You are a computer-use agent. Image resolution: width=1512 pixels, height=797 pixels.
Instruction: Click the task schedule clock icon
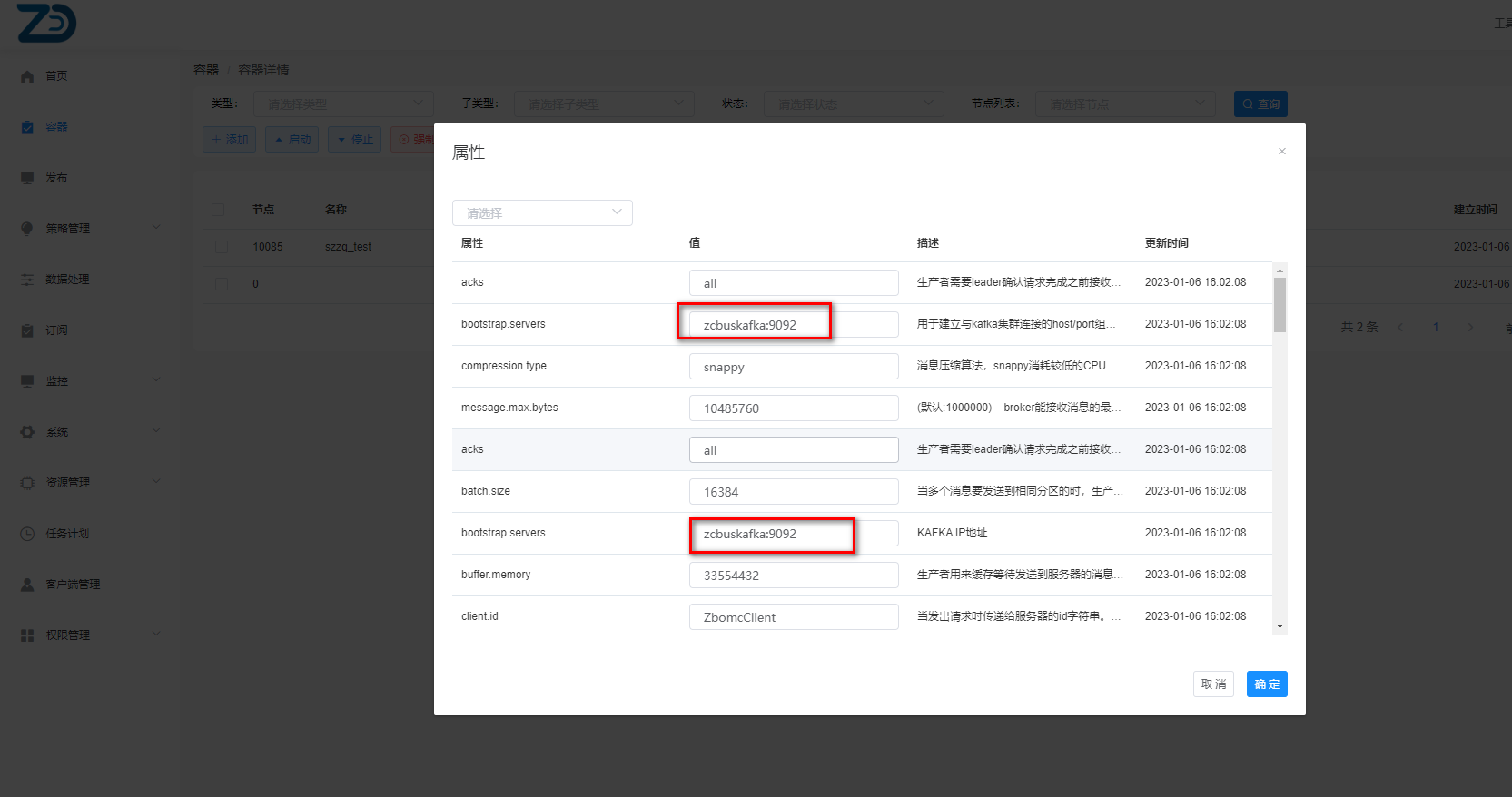pos(27,534)
